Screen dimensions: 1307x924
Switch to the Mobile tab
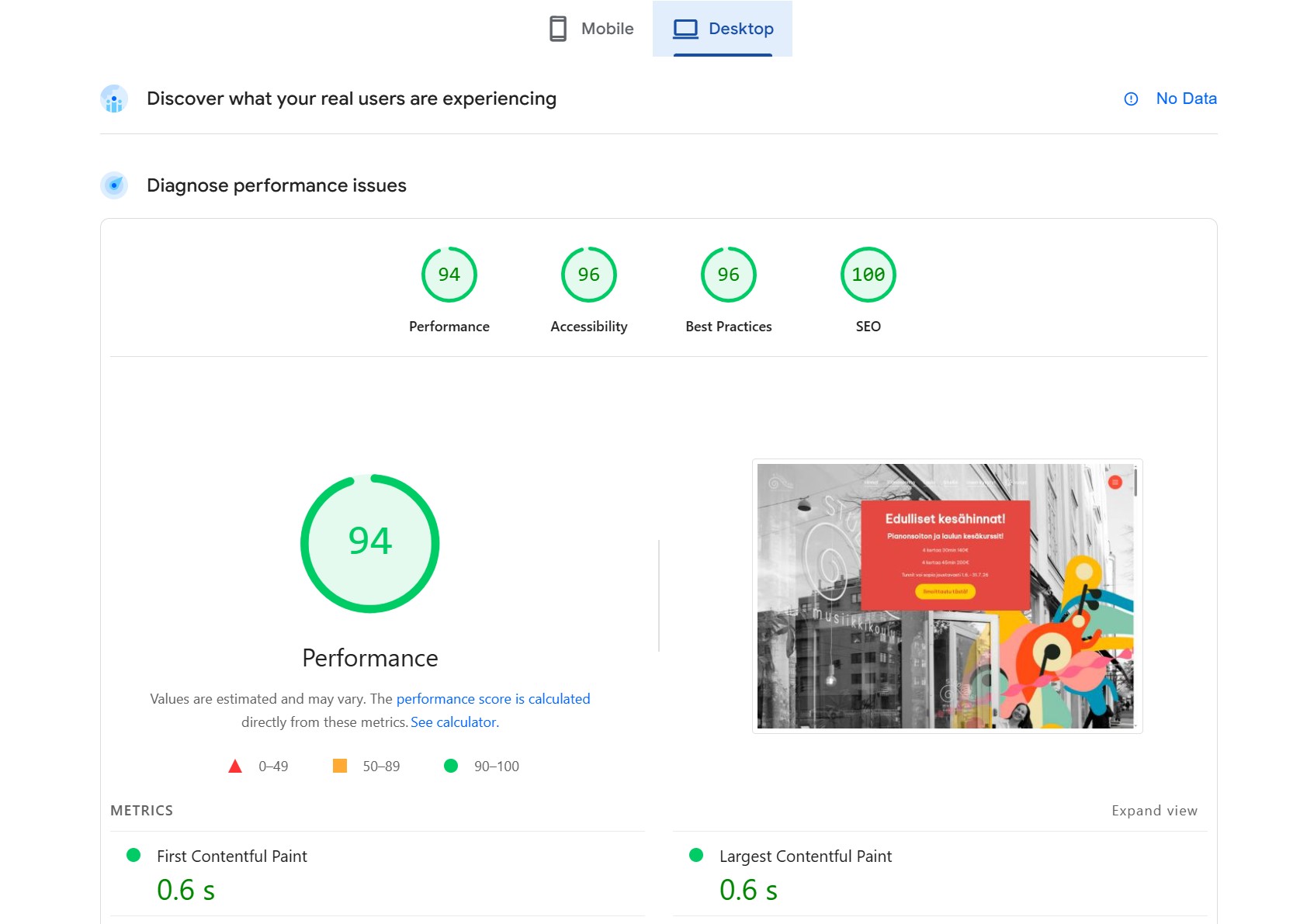click(591, 29)
